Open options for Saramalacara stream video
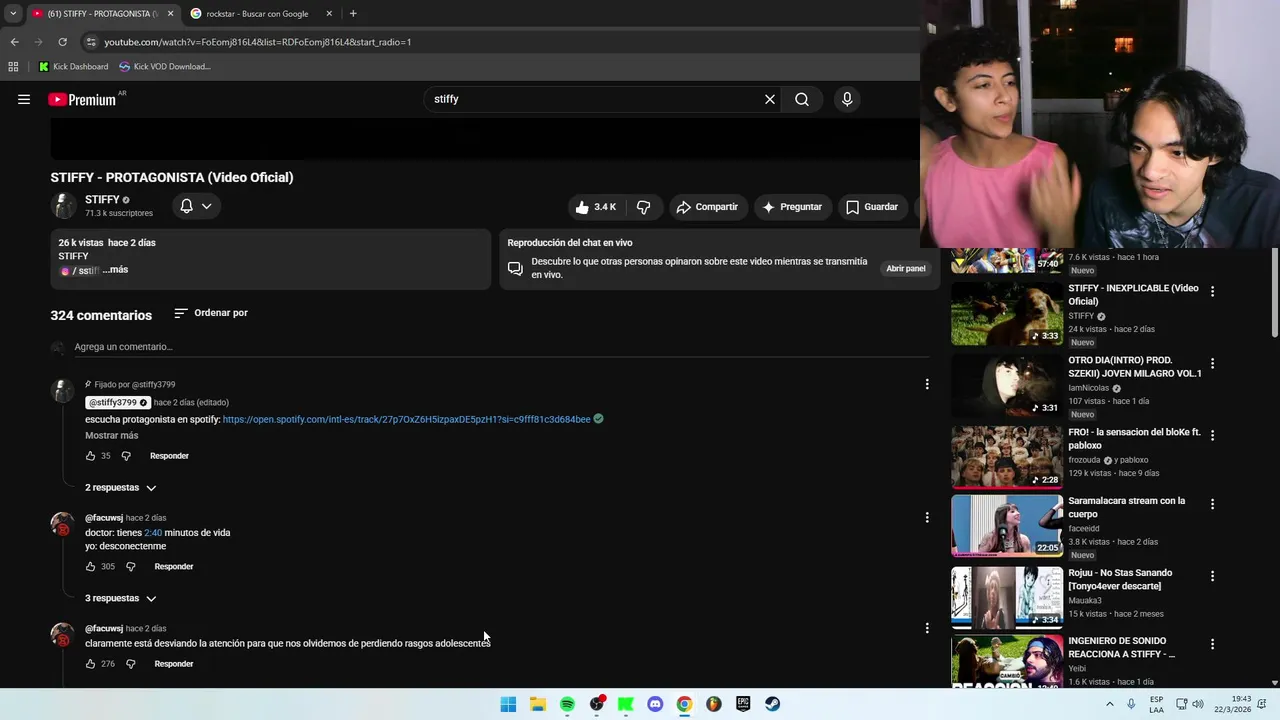This screenshot has height=720, width=1280. 1212,504
